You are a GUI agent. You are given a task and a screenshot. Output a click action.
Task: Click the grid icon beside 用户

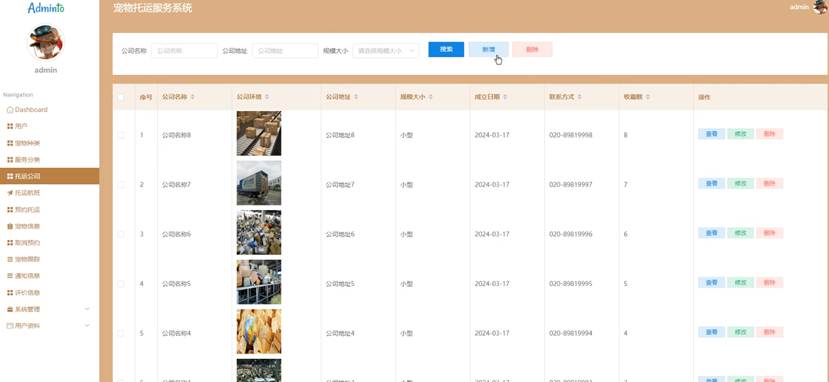point(10,126)
